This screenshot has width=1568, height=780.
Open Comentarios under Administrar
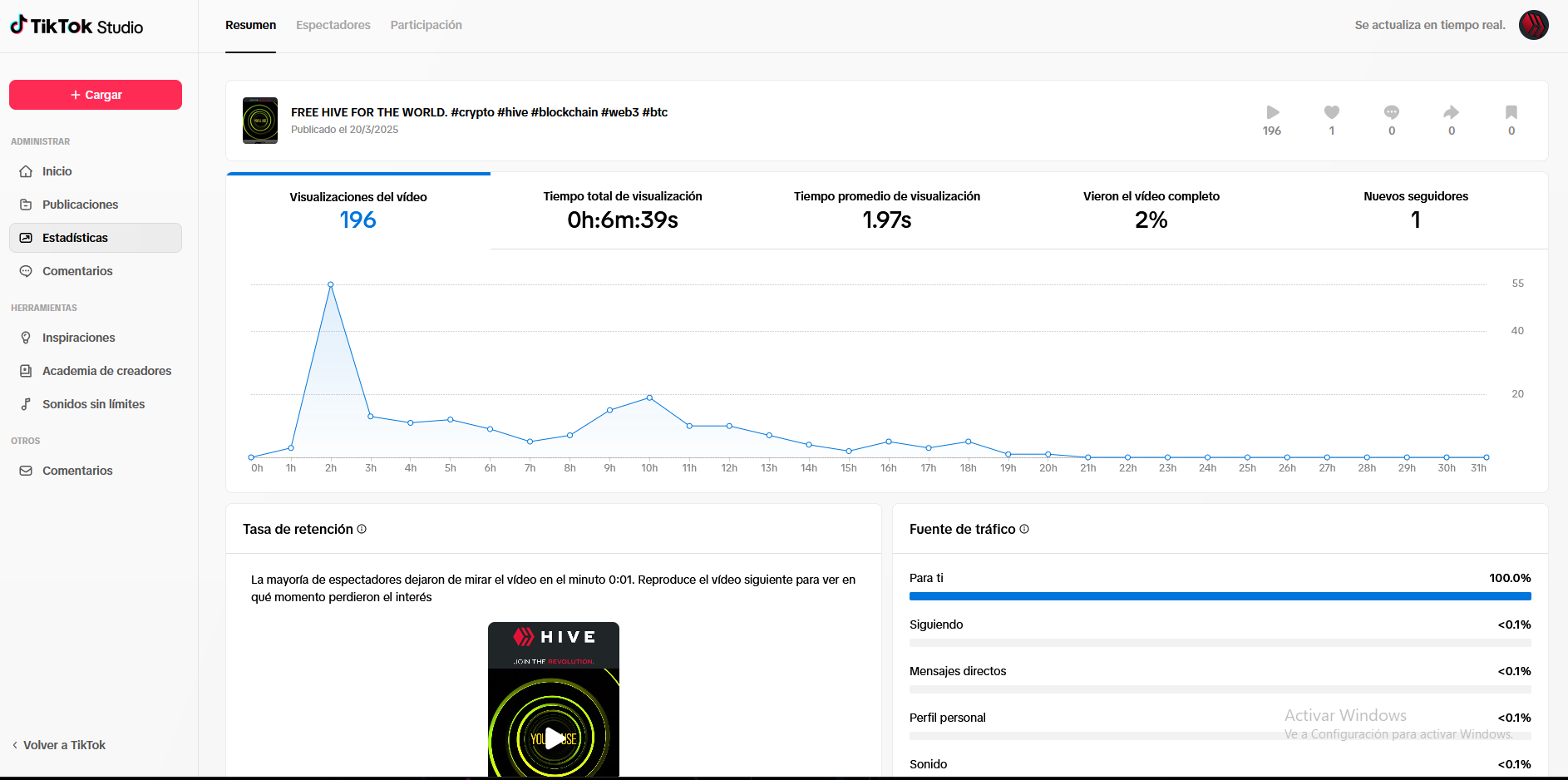(x=96, y=271)
